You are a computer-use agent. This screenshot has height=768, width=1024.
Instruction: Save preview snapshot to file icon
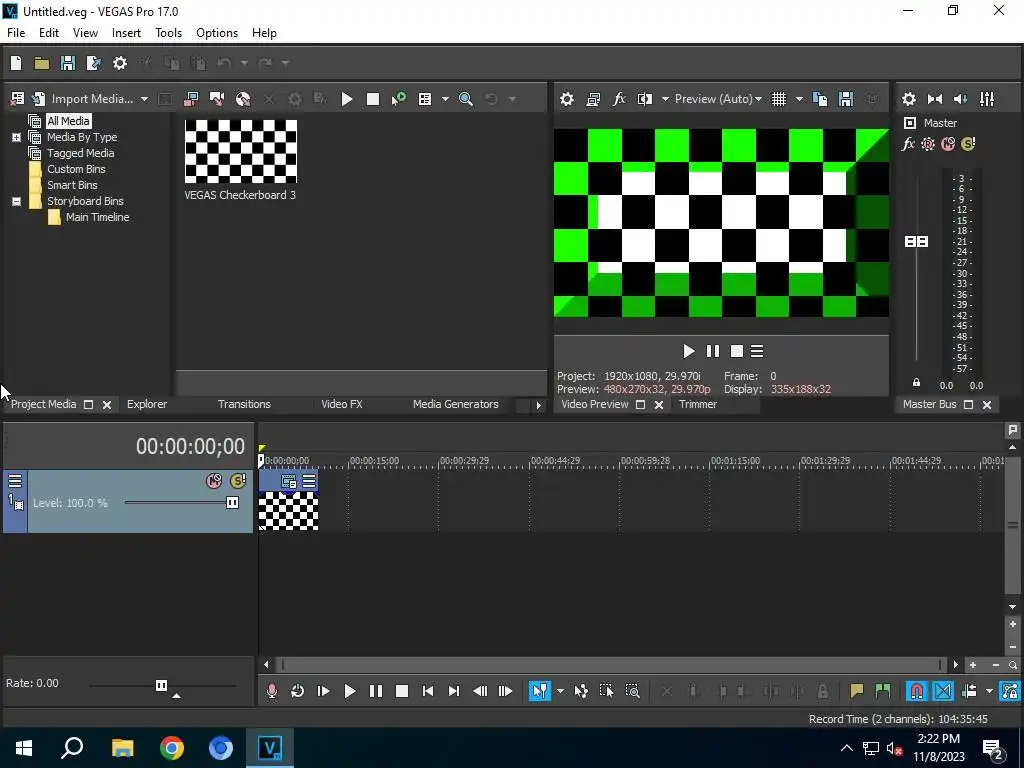[846, 99]
